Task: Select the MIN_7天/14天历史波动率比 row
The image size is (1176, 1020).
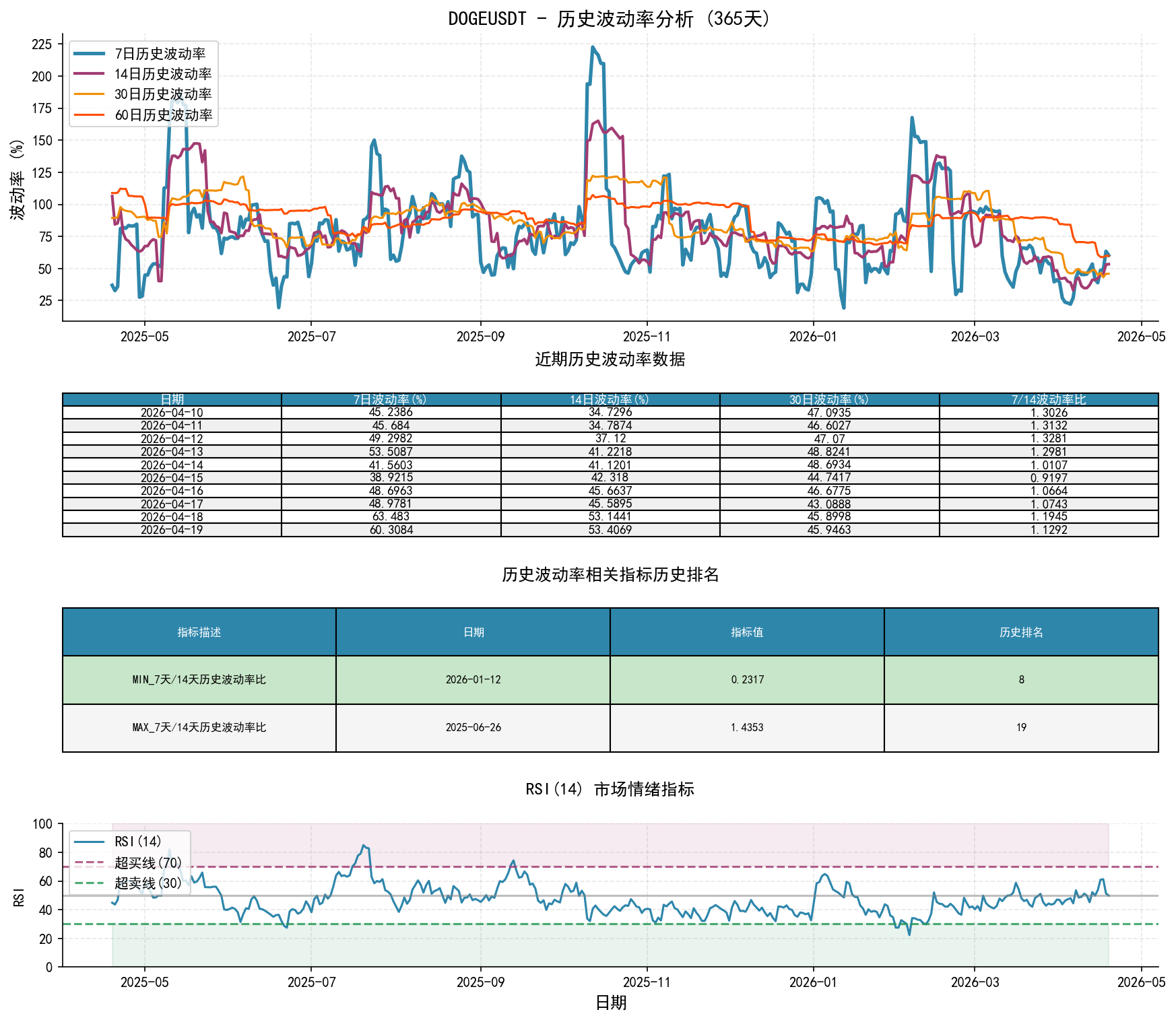Action: click(x=610, y=680)
